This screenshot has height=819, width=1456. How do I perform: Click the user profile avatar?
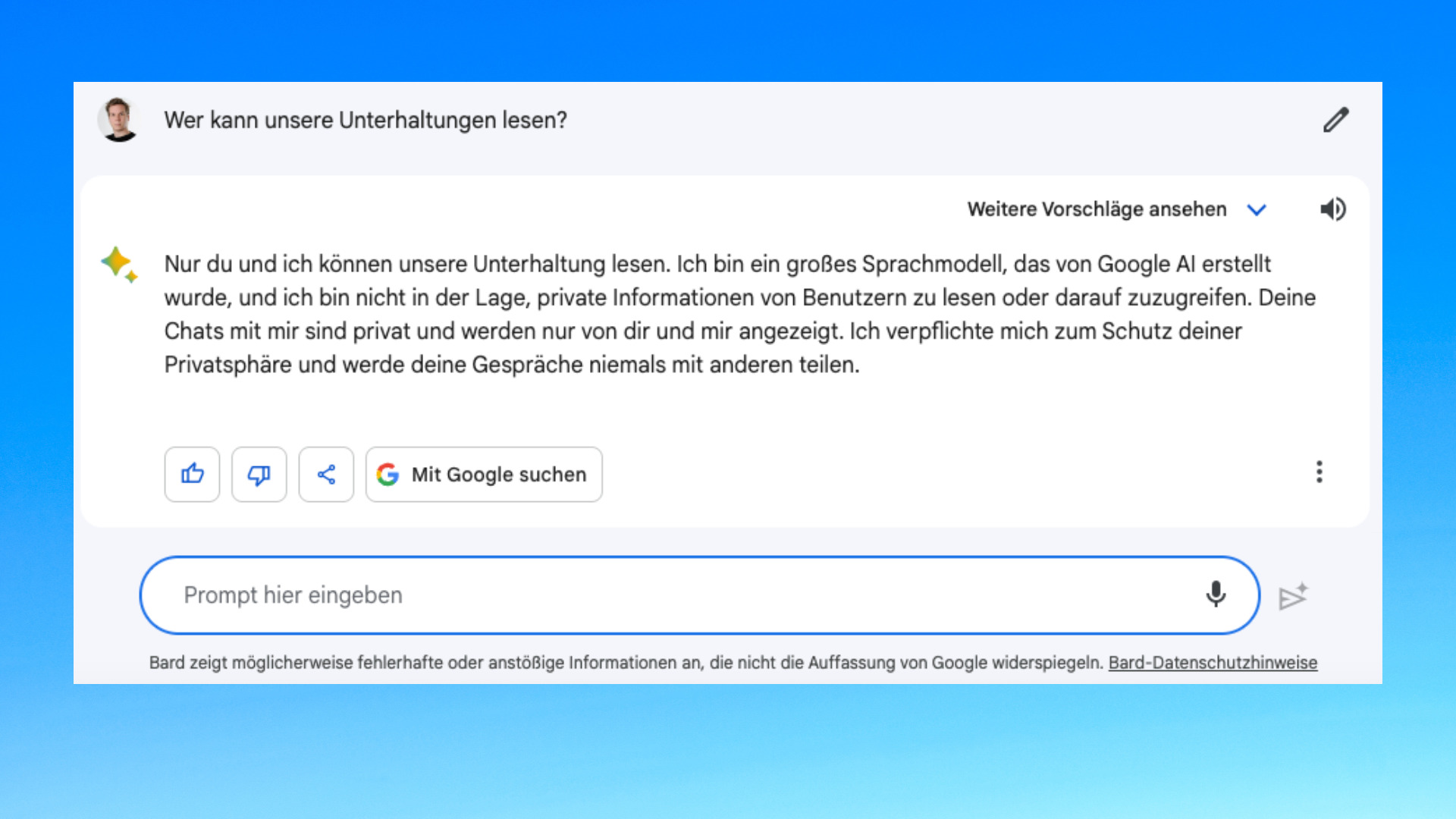point(119,120)
